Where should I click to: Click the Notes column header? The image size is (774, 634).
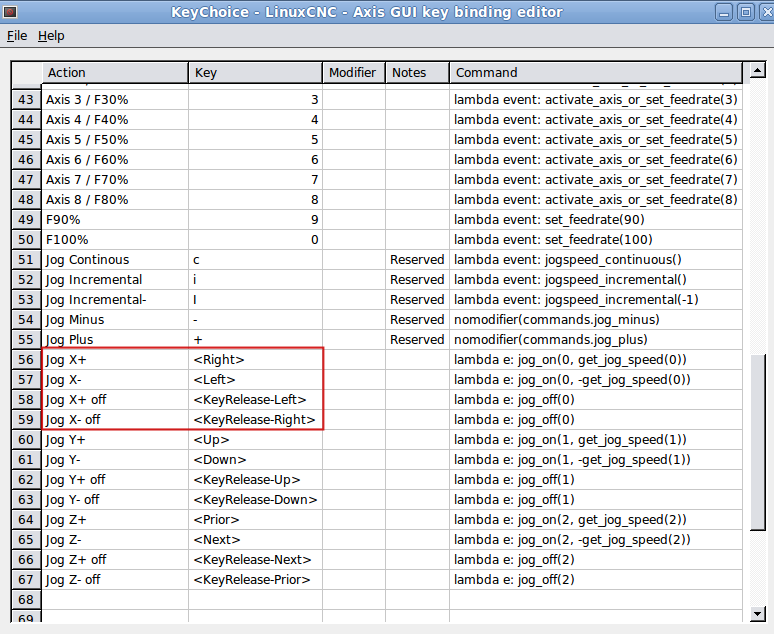(416, 73)
